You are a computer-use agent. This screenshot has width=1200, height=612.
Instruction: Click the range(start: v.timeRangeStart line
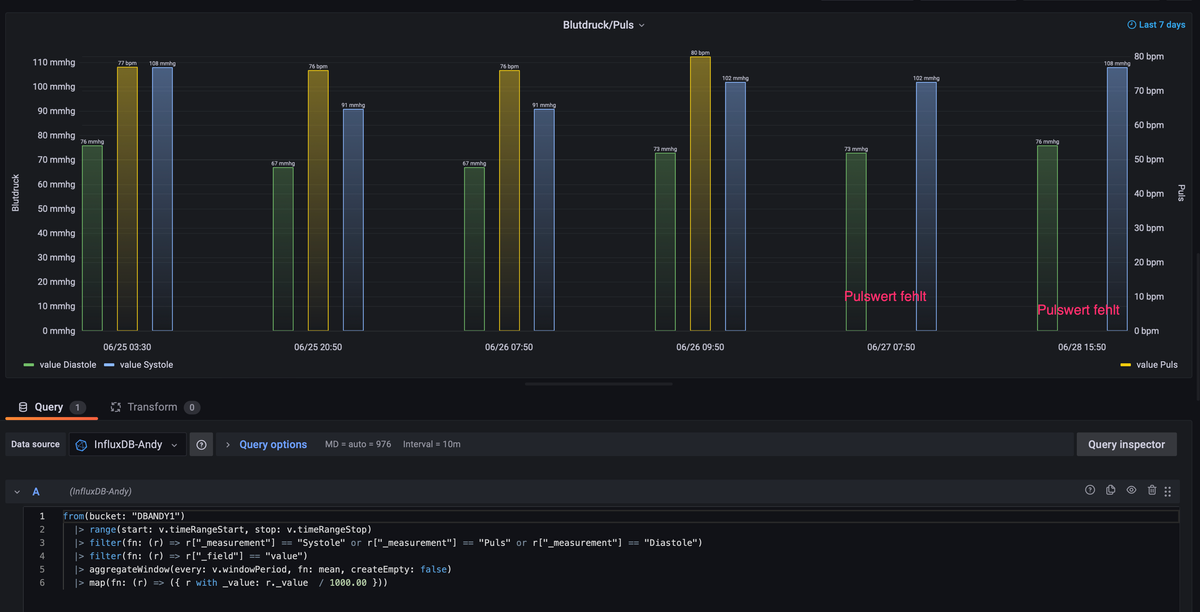223,529
